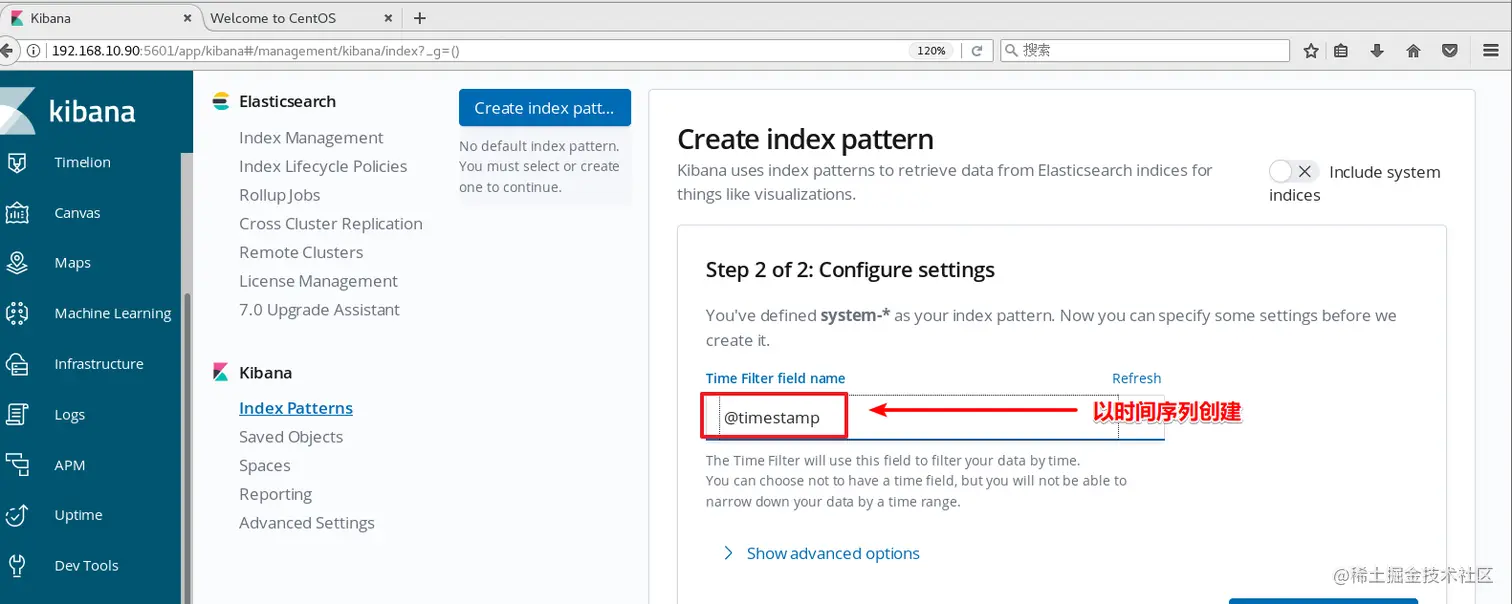Viewport: 1512px width, 604px height.
Task: Open Remote Clusters
Action: (x=301, y=252)
